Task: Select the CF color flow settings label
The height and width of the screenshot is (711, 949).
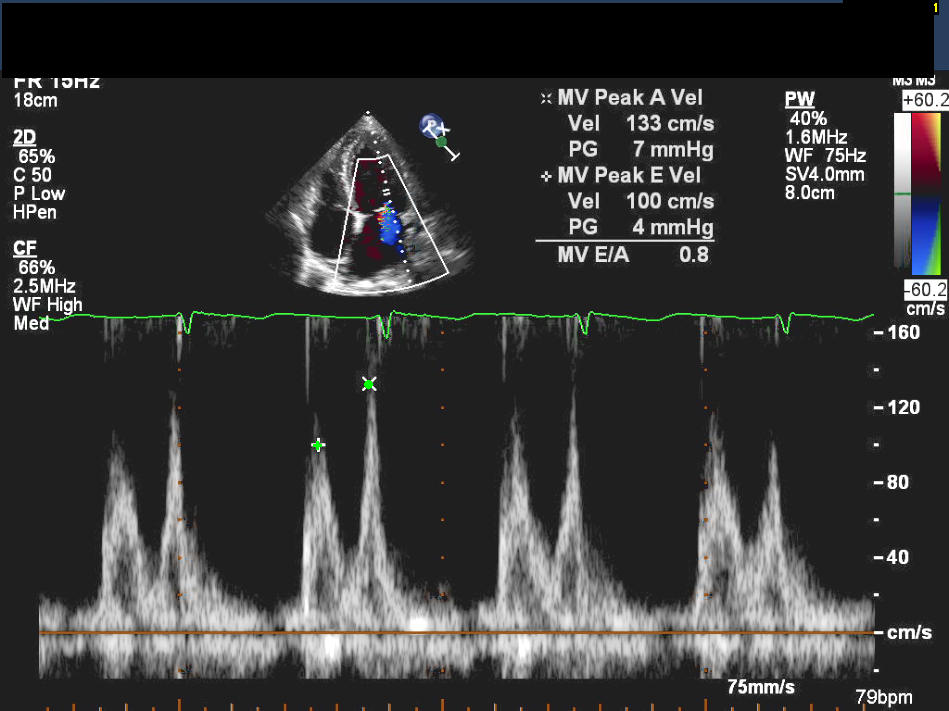Action: pyautogui.click(x=24, y=248)
